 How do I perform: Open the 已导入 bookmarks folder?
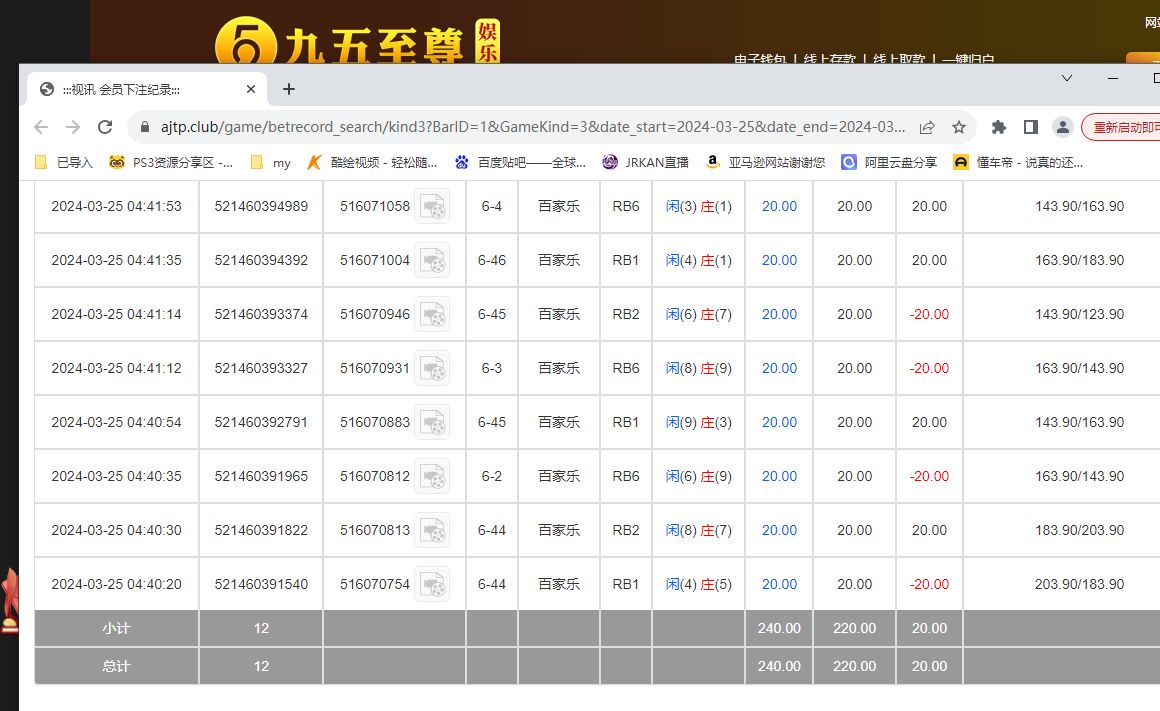point(64,162)
